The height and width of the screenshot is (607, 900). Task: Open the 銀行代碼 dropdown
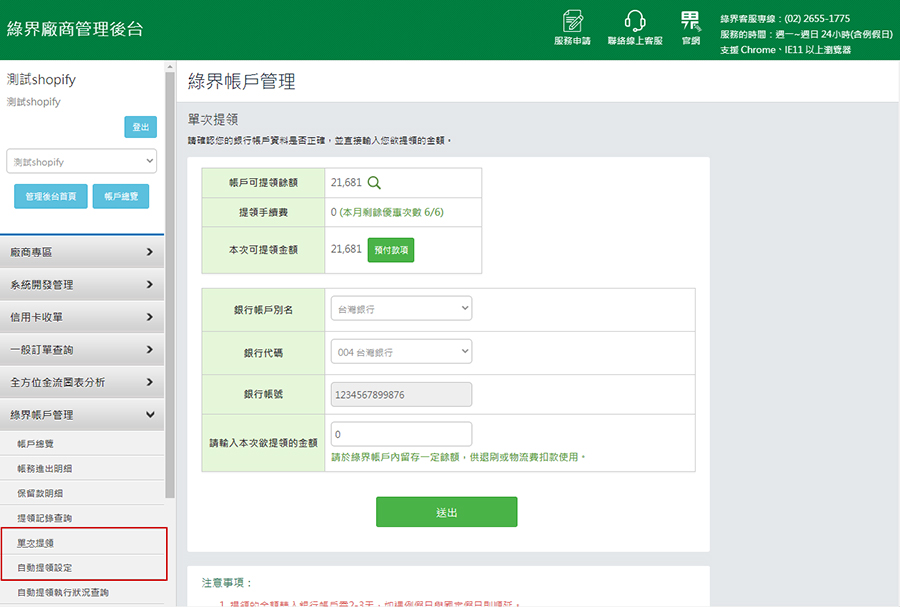(401, 352)
